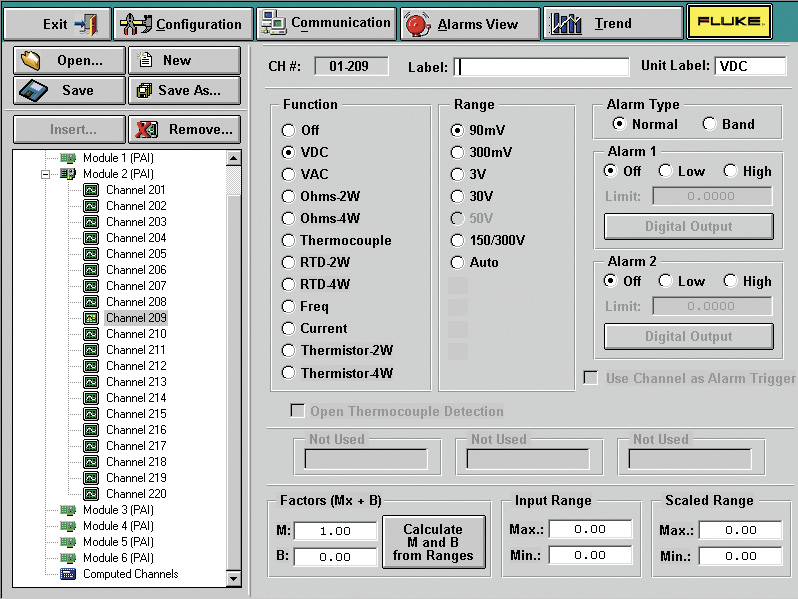Click the Open... button

click(69, 61)
